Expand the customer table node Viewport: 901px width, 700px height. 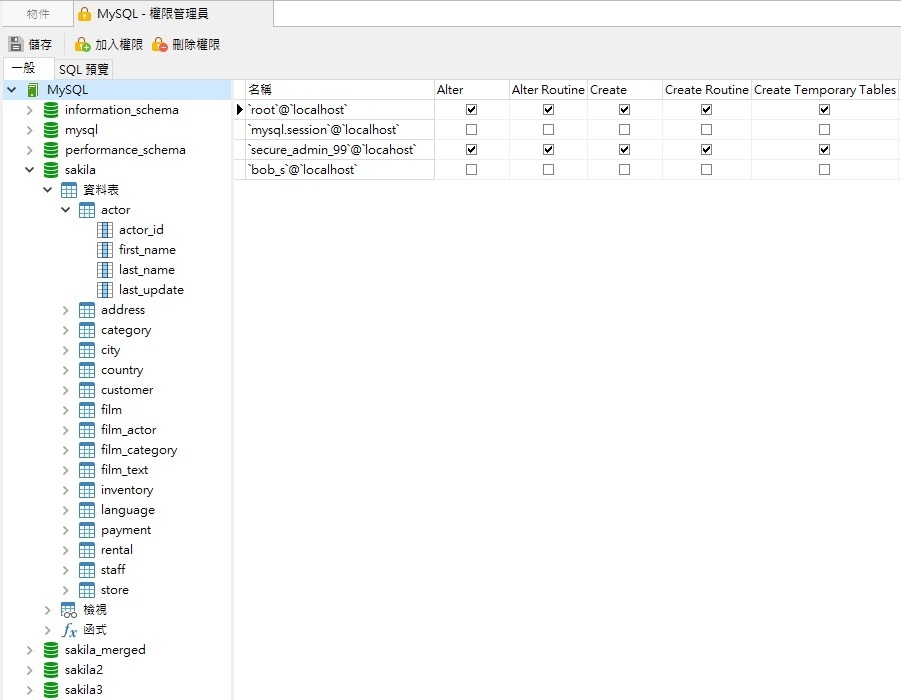pyautogui.click(x=66, y=390)
